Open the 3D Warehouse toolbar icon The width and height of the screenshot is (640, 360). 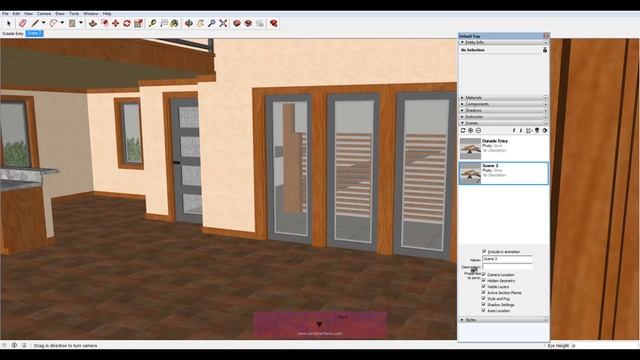click(237, 23)
